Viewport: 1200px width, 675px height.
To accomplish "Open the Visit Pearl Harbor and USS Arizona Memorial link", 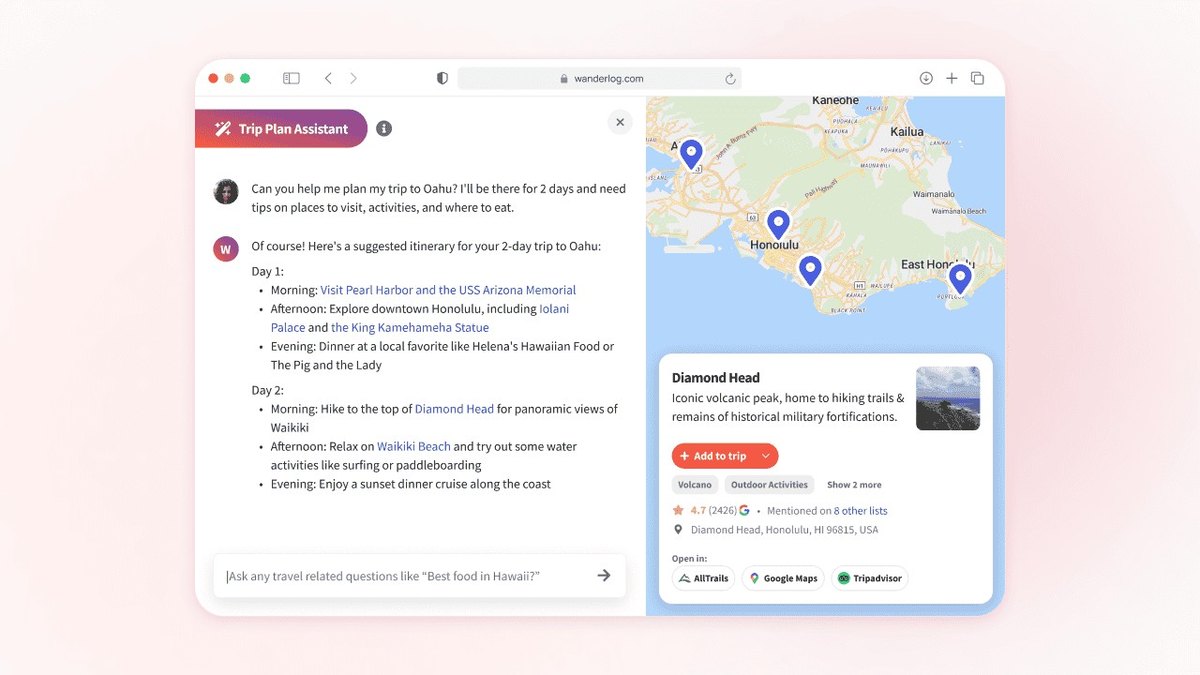I will 448,290.
